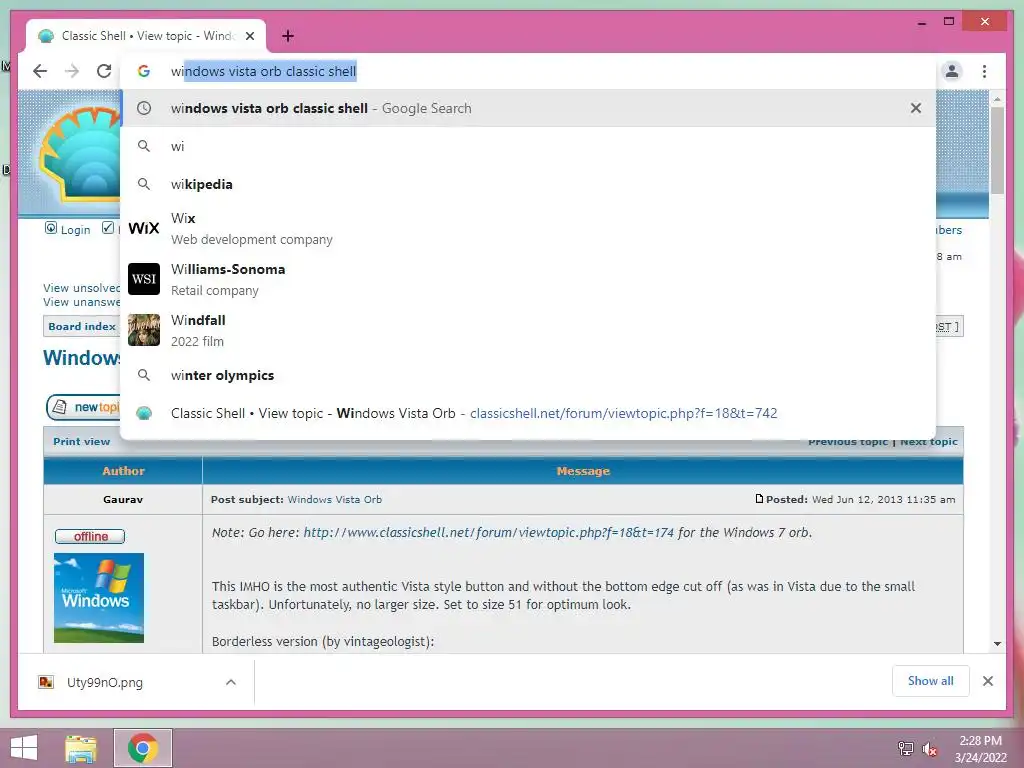The height and width of the screenshot is (768, 1024).
Task: Click the Login link
Action: pyautogui.click(x=75, y=230)
